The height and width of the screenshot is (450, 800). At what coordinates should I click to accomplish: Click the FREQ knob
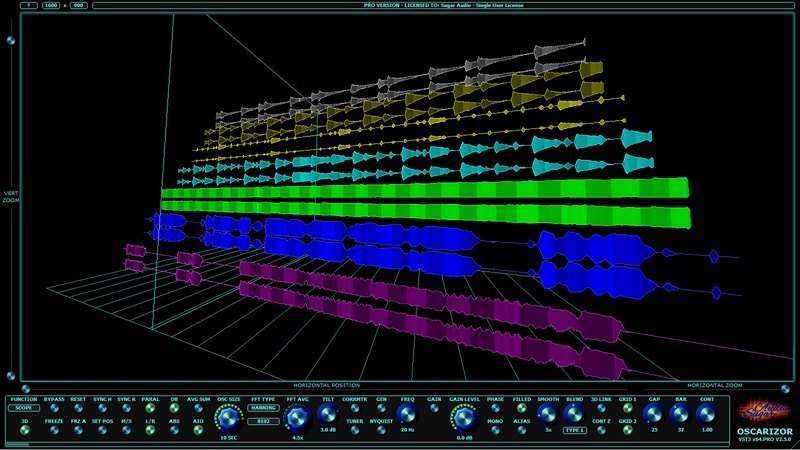407,415
